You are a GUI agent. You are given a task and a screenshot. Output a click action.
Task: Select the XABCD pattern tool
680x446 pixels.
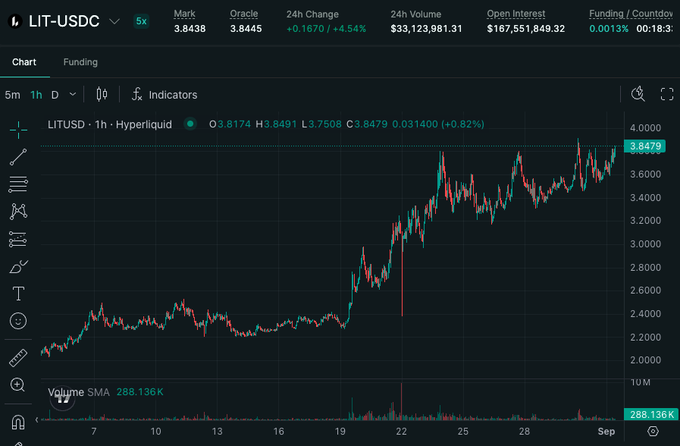coord(18,212)
